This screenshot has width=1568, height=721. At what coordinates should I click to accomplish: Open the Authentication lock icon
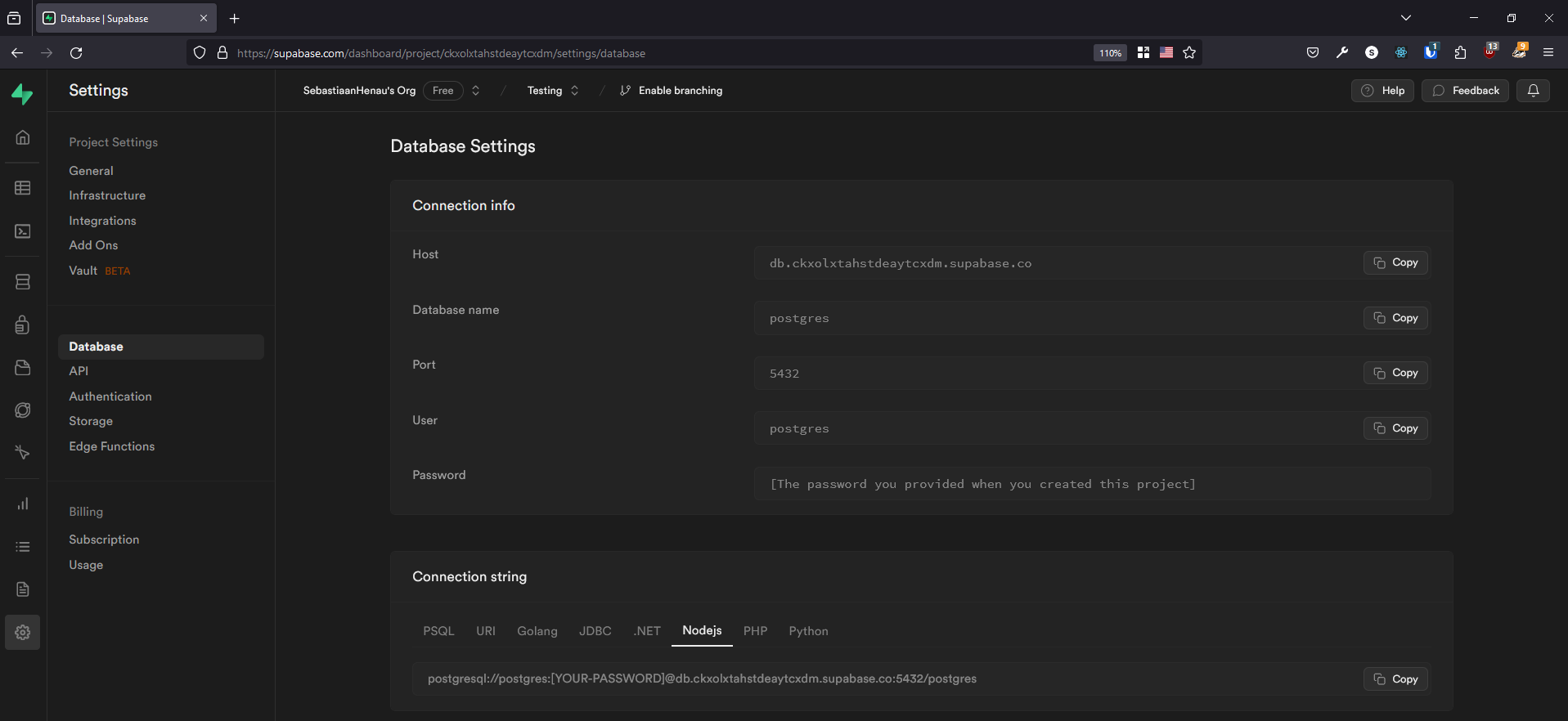pyautogui.click(x=23, y=325)
